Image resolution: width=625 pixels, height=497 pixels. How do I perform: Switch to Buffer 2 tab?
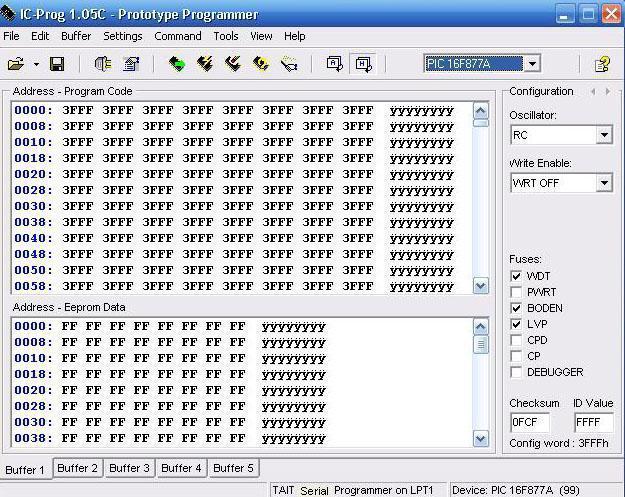tap(77, 468)
